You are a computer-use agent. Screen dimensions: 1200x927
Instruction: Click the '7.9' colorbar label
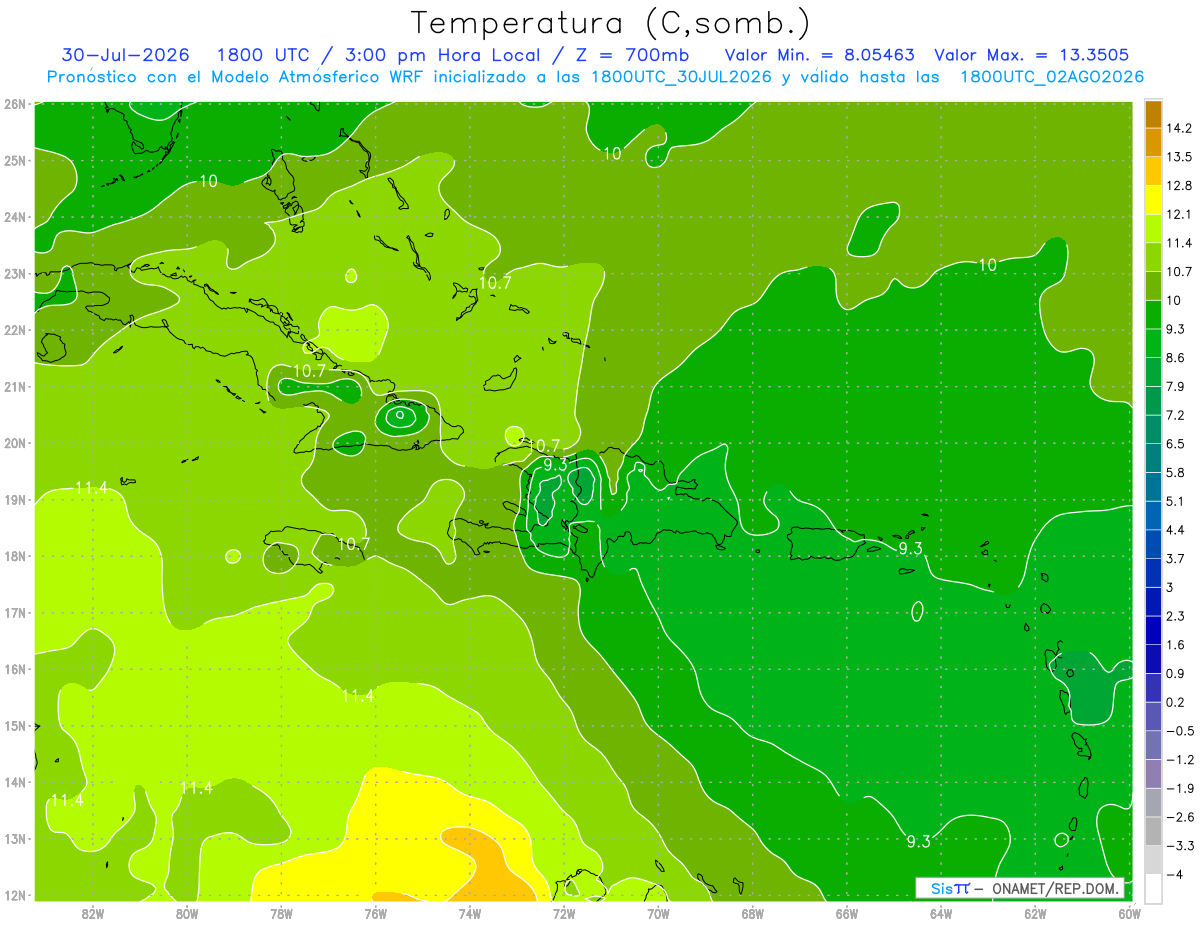(1175, 386)
